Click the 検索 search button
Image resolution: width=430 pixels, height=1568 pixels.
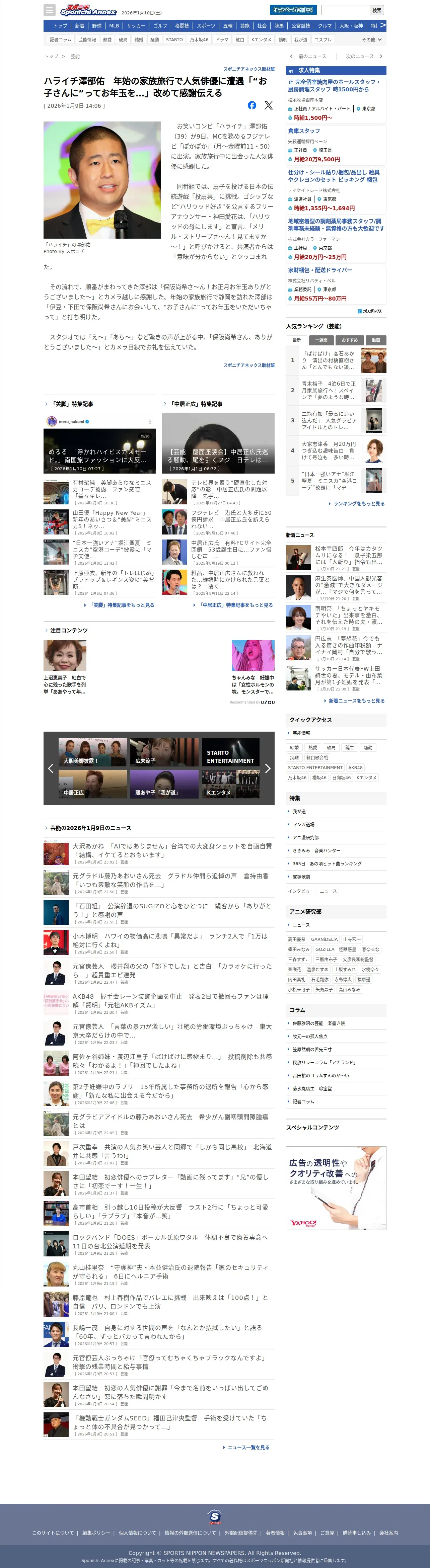[377, 10]
